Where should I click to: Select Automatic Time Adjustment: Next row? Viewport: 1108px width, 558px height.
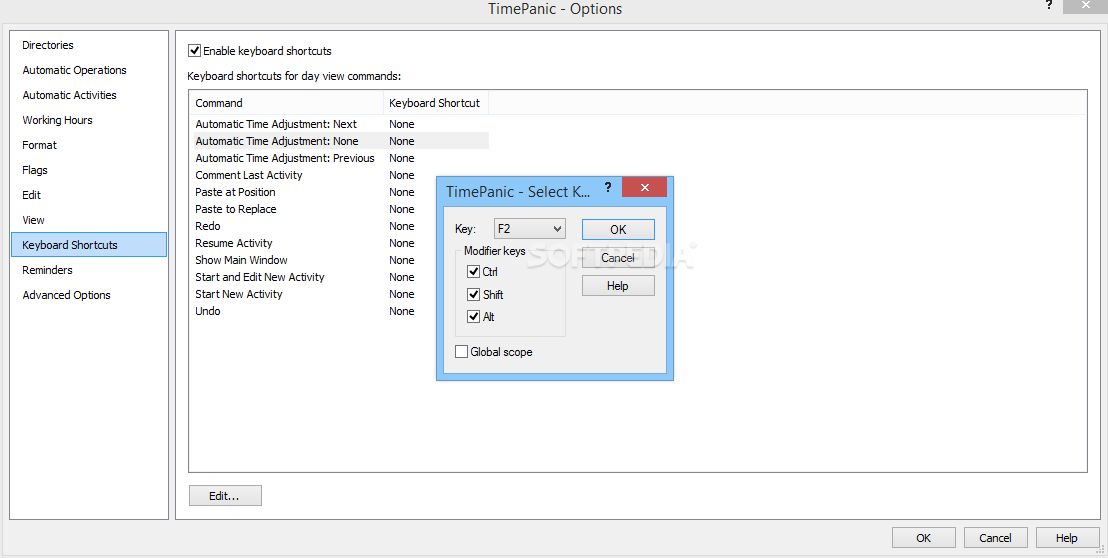pyautogui.click(x=341, y=124)
